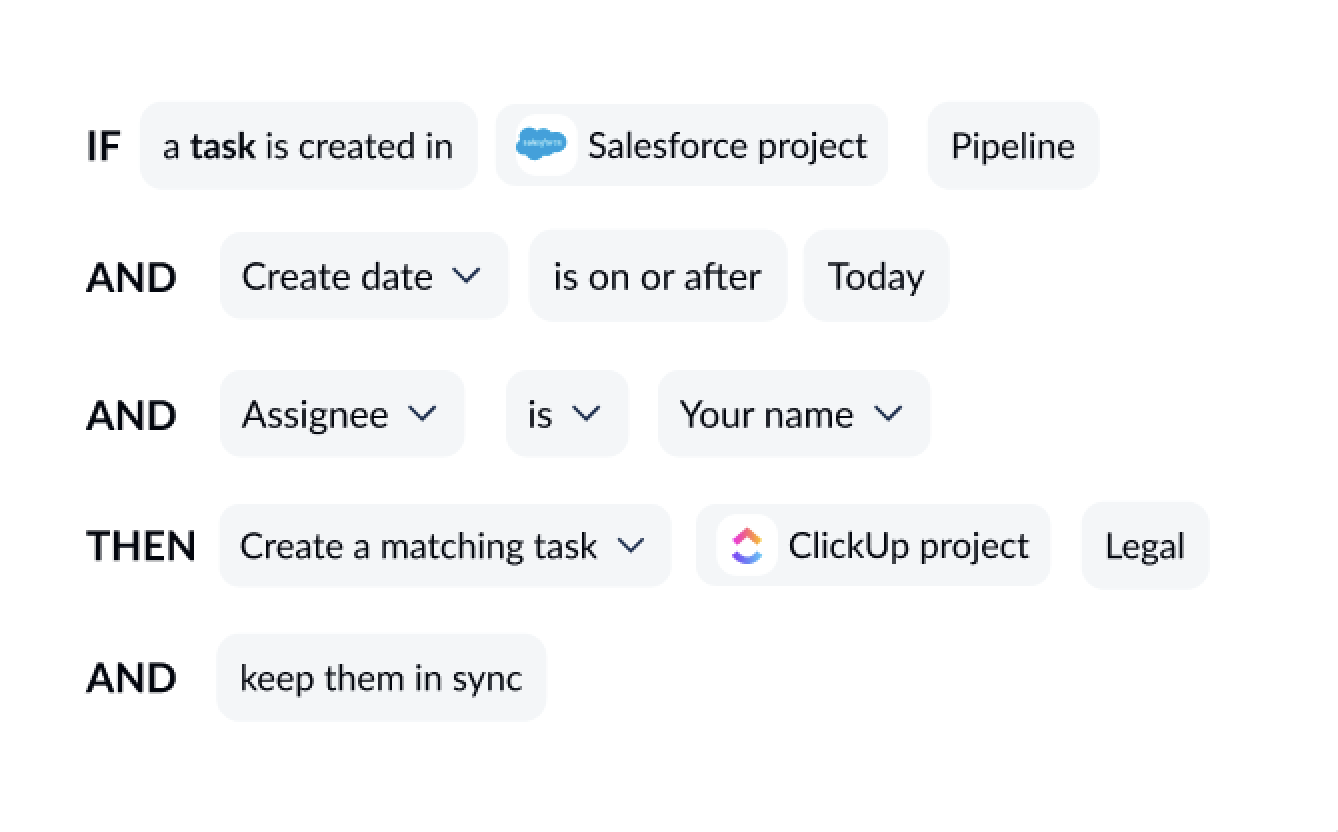Open the 'Your name' assignee dropdown

click(x=766, y=414)
